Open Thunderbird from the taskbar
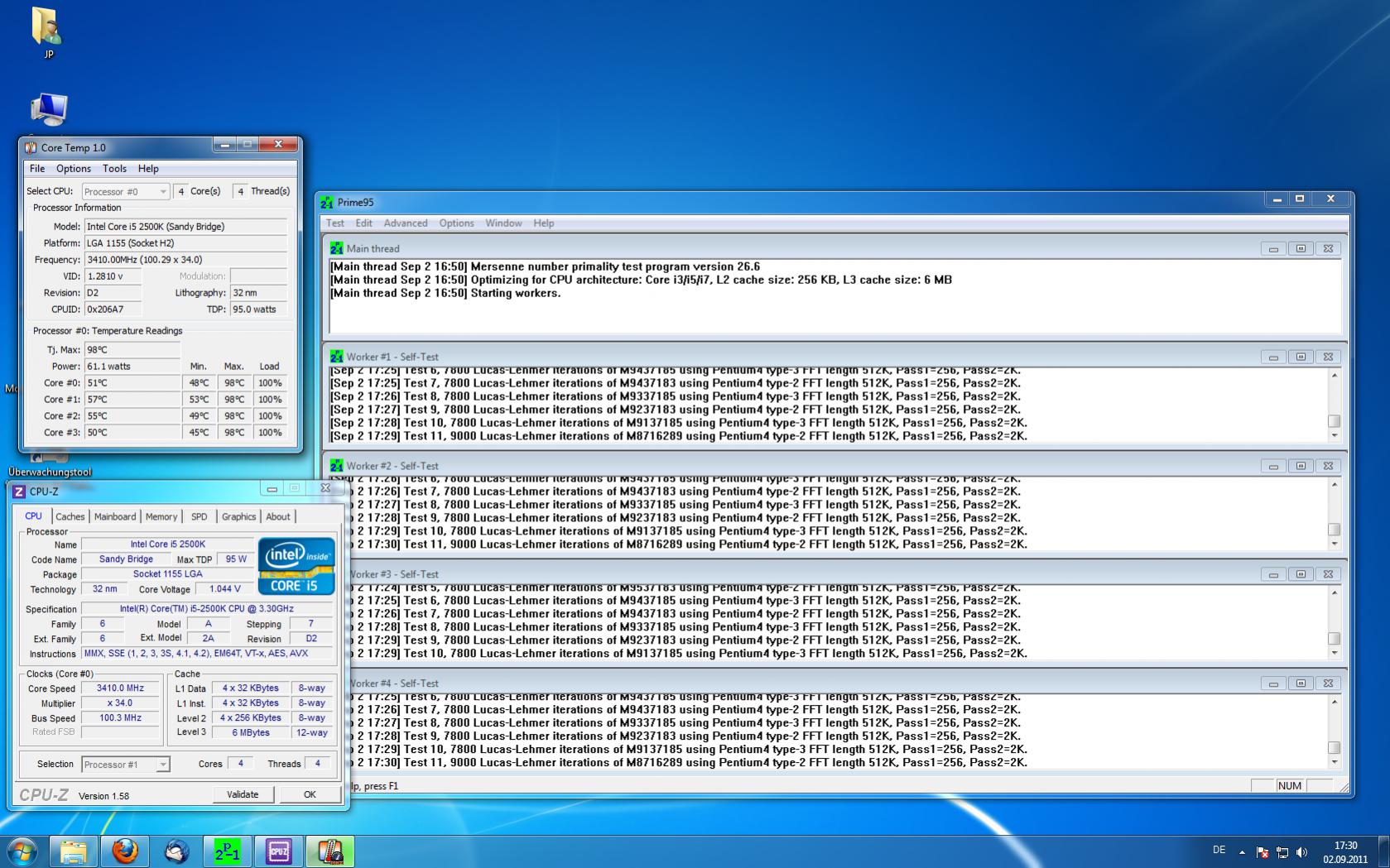 176,851
